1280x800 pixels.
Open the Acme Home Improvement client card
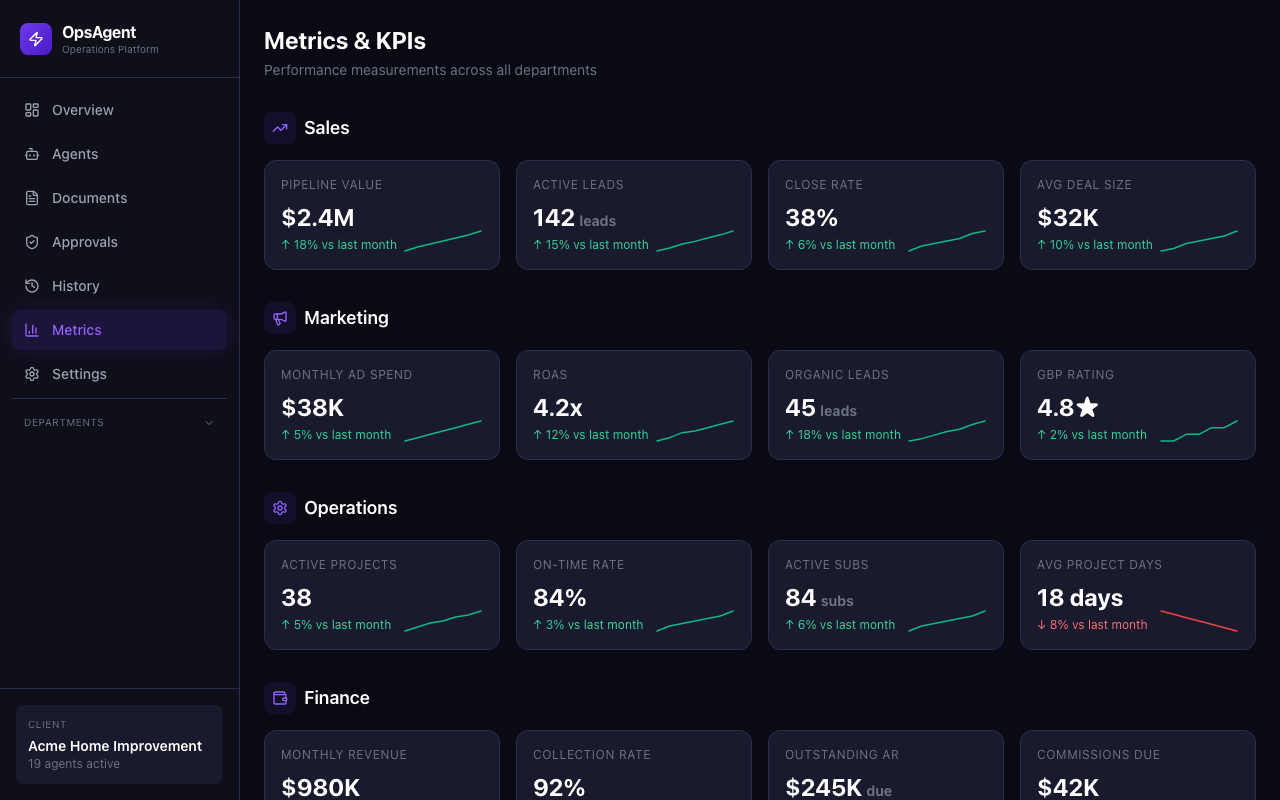[x=119, y=744]
